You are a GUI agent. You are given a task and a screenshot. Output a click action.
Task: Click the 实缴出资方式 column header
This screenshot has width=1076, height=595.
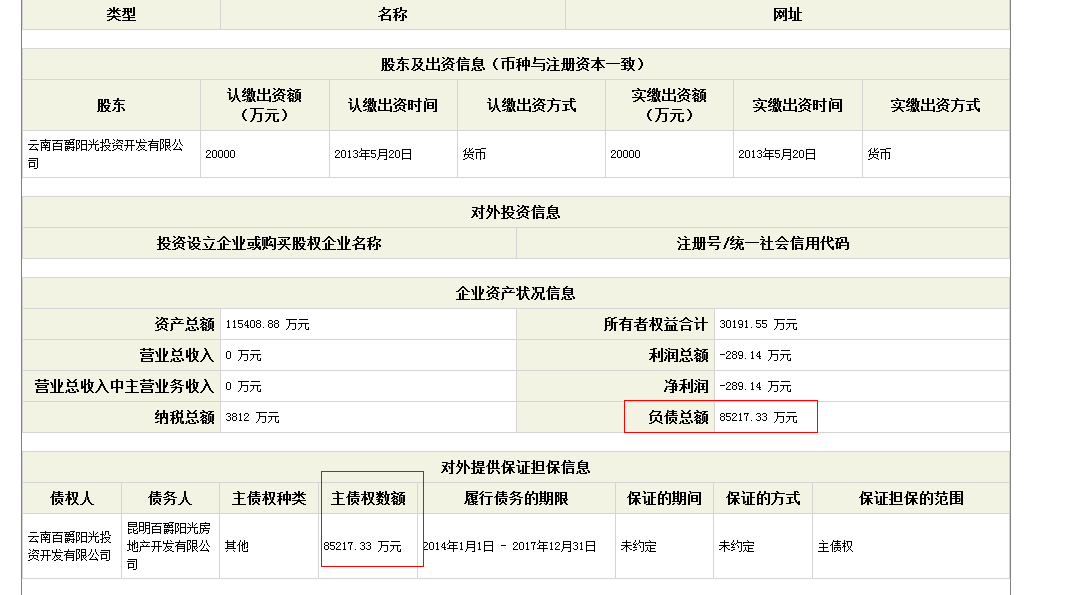click(x=935, y=105)
